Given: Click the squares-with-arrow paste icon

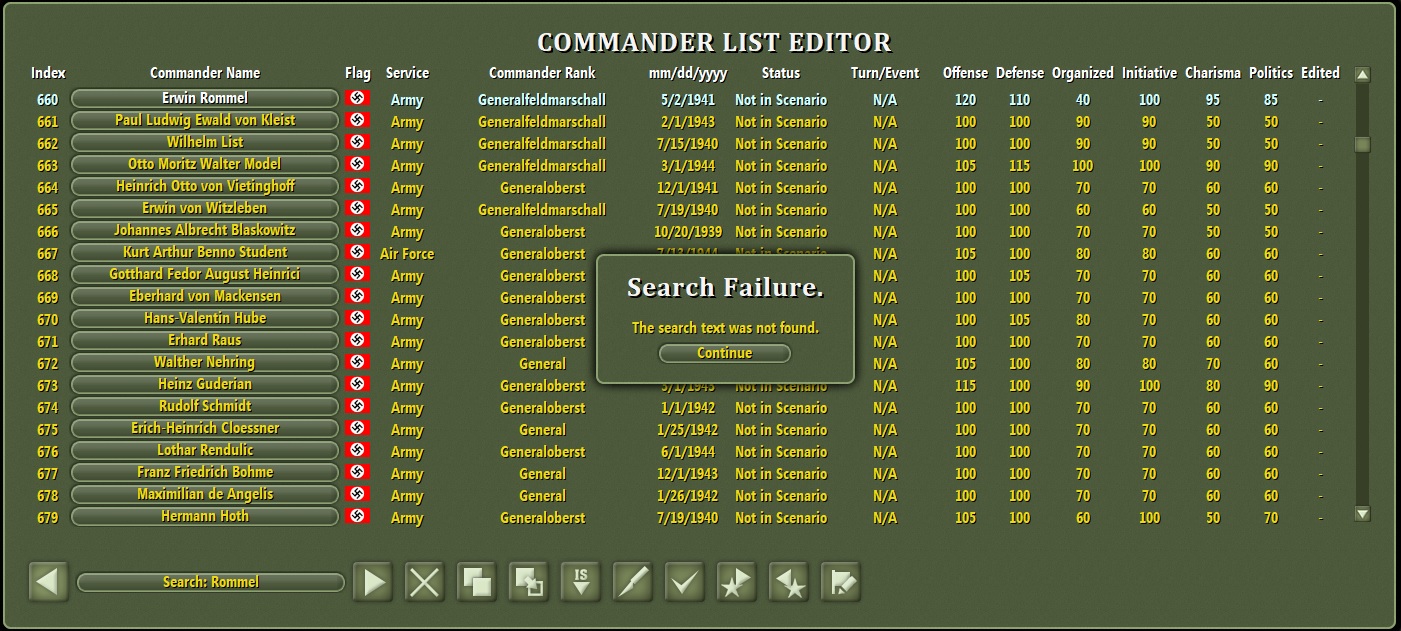Looking at the screenshot, I should click(x=529, y=582).
